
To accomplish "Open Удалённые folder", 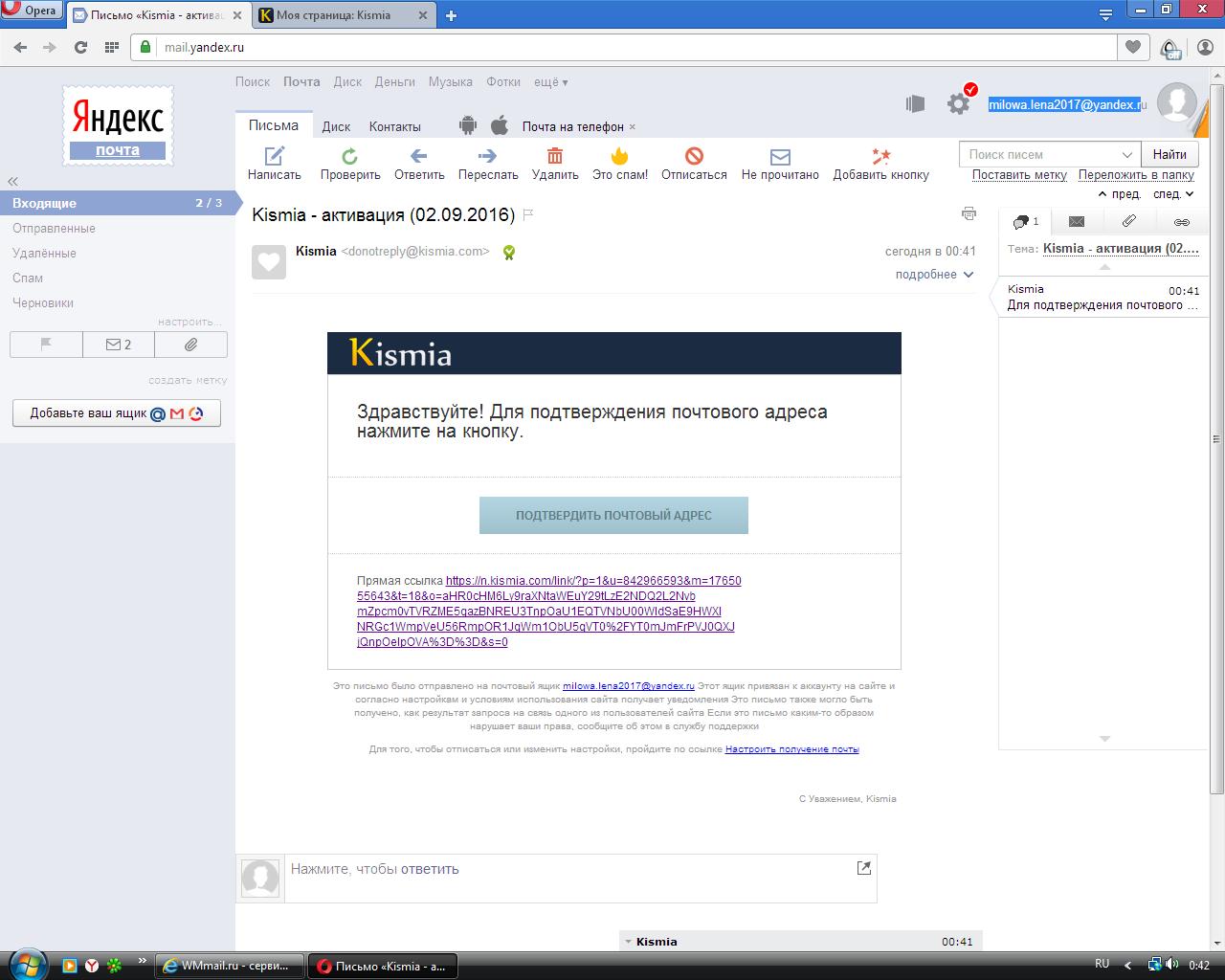I will click(x=44, y=253).
